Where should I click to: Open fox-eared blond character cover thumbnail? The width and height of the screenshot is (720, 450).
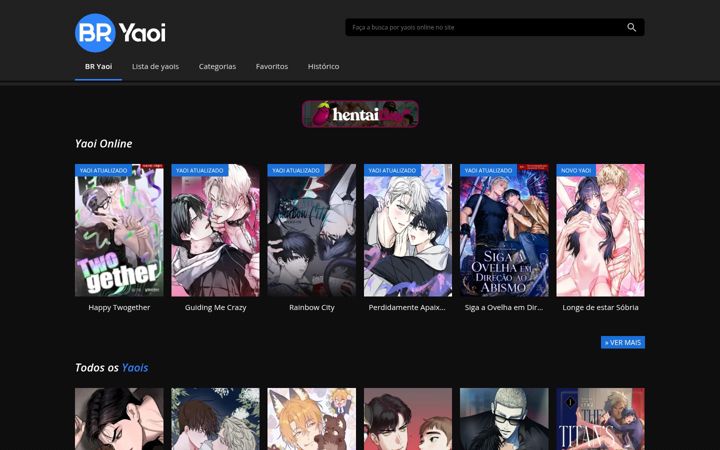(x=312, y=419)
